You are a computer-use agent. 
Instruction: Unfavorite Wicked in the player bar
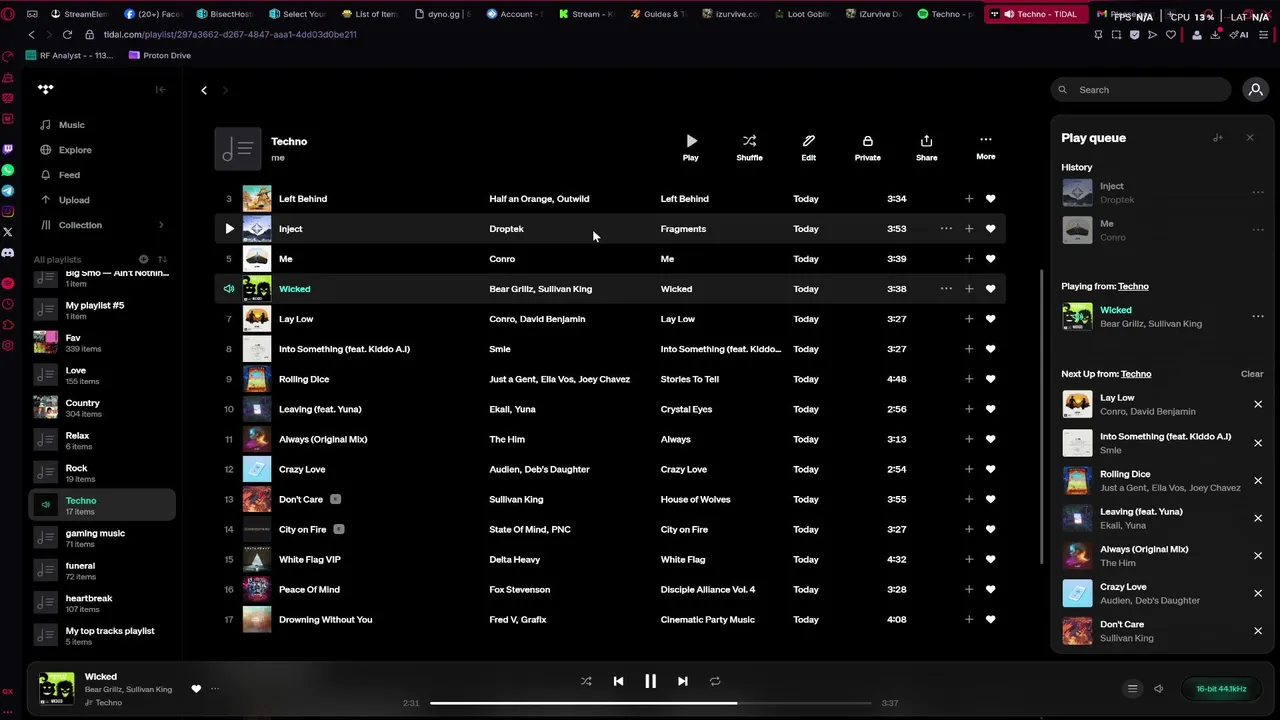tap(196, 689)
